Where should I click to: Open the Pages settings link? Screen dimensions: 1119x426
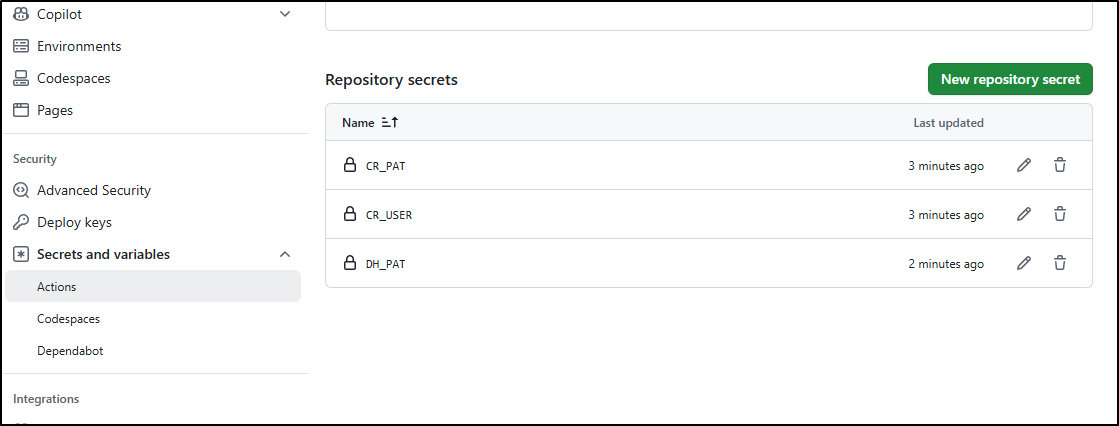point(55,110)
